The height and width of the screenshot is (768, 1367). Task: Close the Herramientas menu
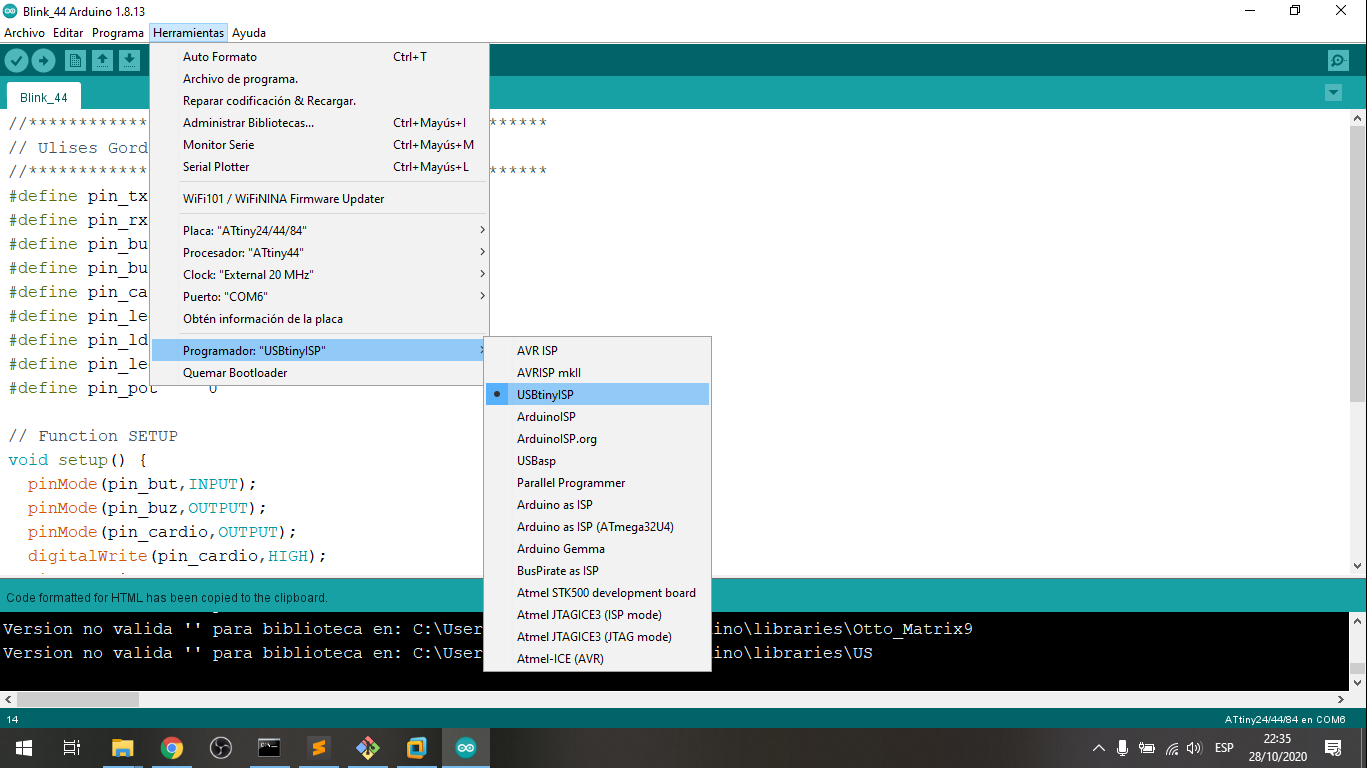pos(188,33)
